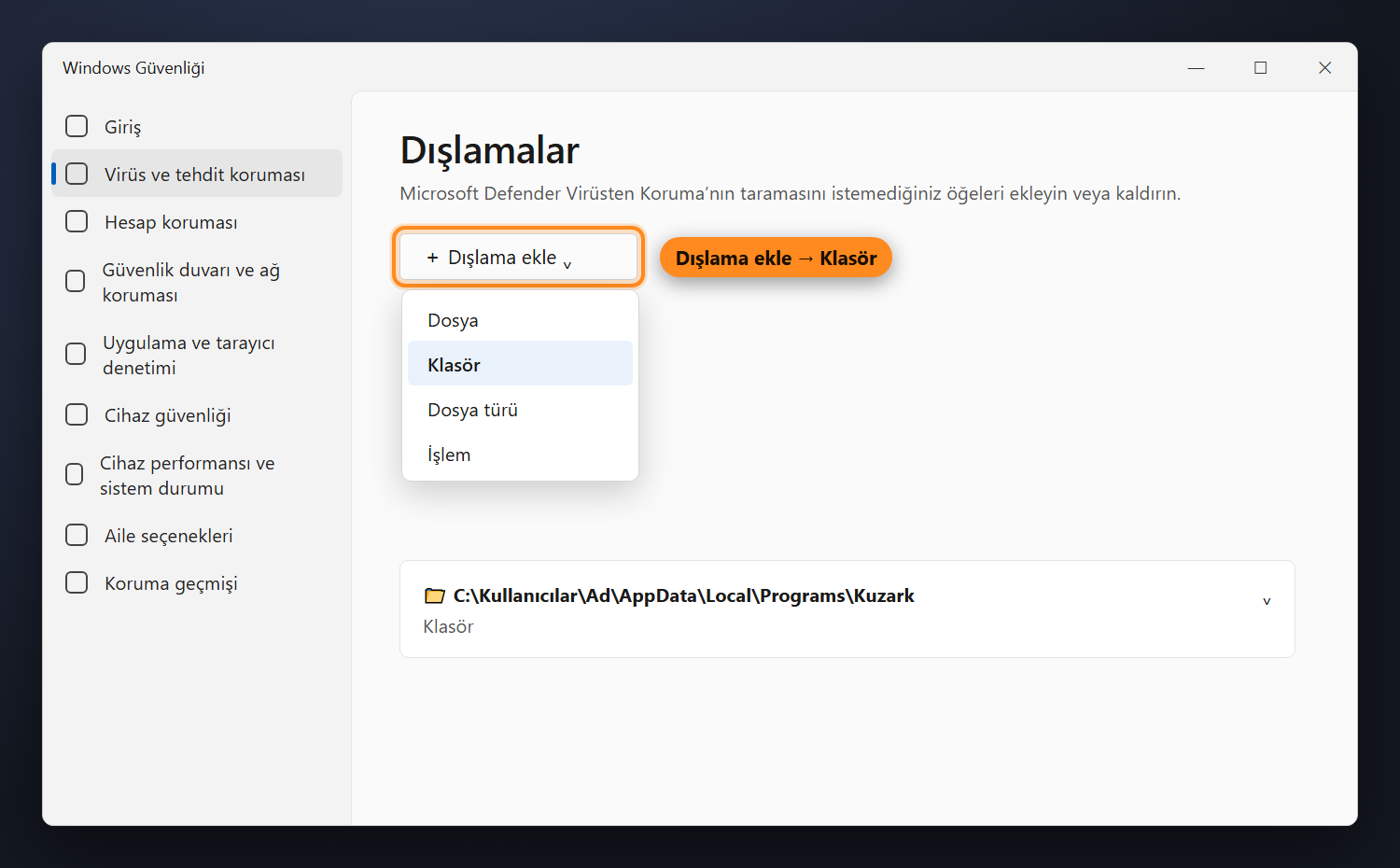Expand the Kuzark folder exclusion chevron
Screen dimensions: 1400x868
pos(1267,601)
